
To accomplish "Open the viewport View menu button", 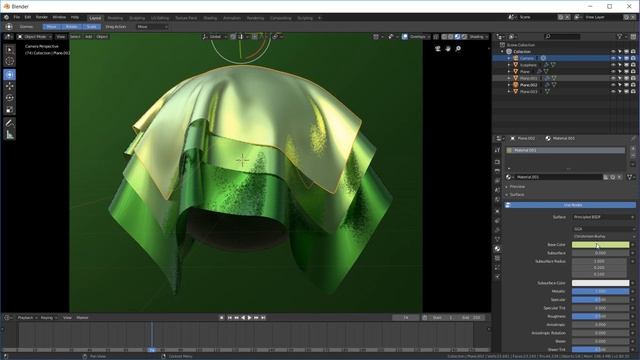I will [x=60, y=37].
